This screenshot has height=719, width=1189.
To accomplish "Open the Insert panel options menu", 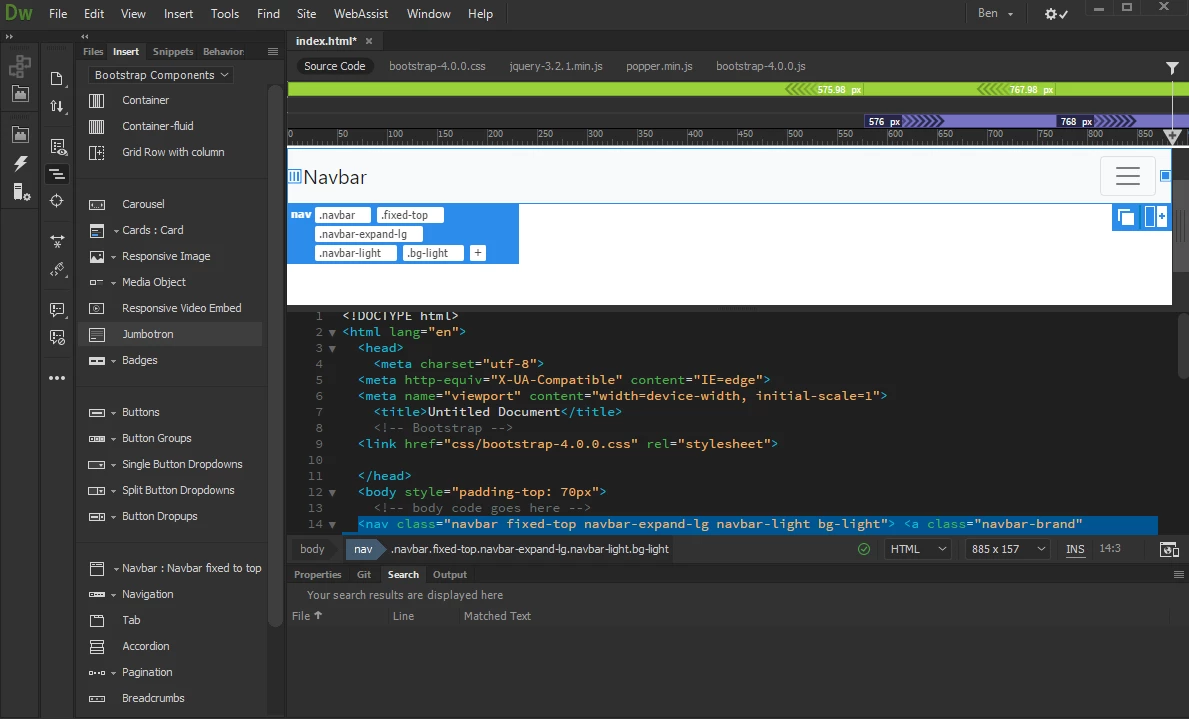I will click(x=273, y=52).
